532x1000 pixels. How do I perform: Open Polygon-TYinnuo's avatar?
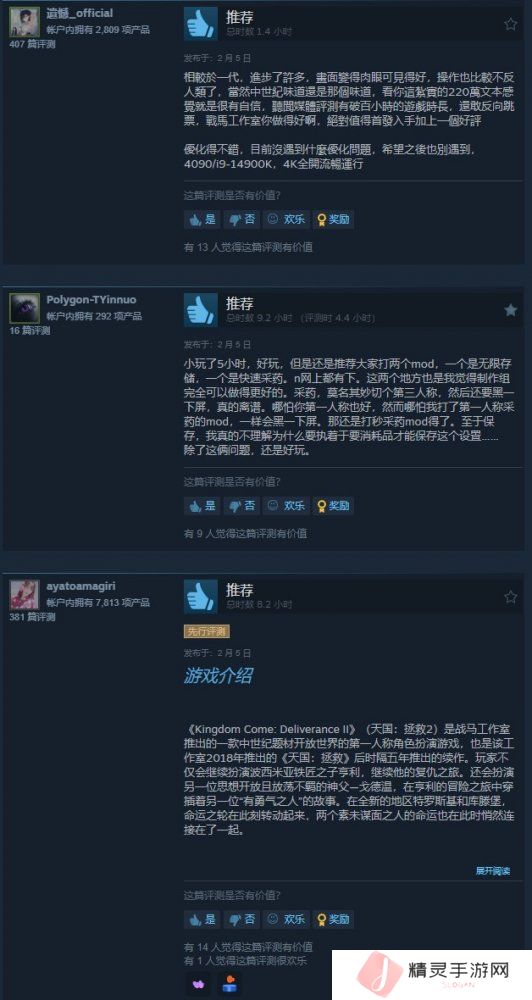point(26,309)
